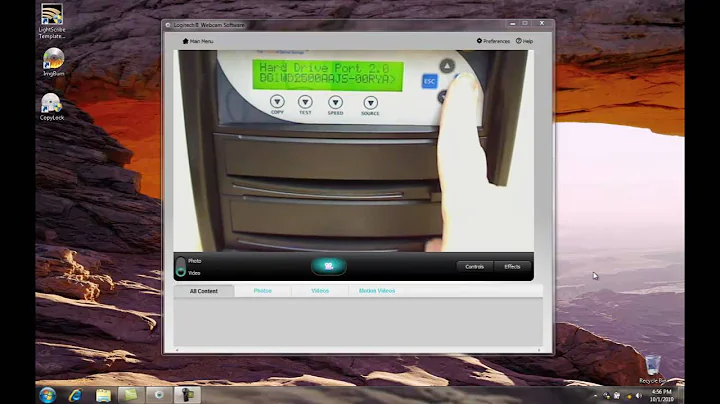The height and width of the screenshot is (404, 720).
Task: Click the taskbar clock showing 4:56 PM
Action: [661, 395]
